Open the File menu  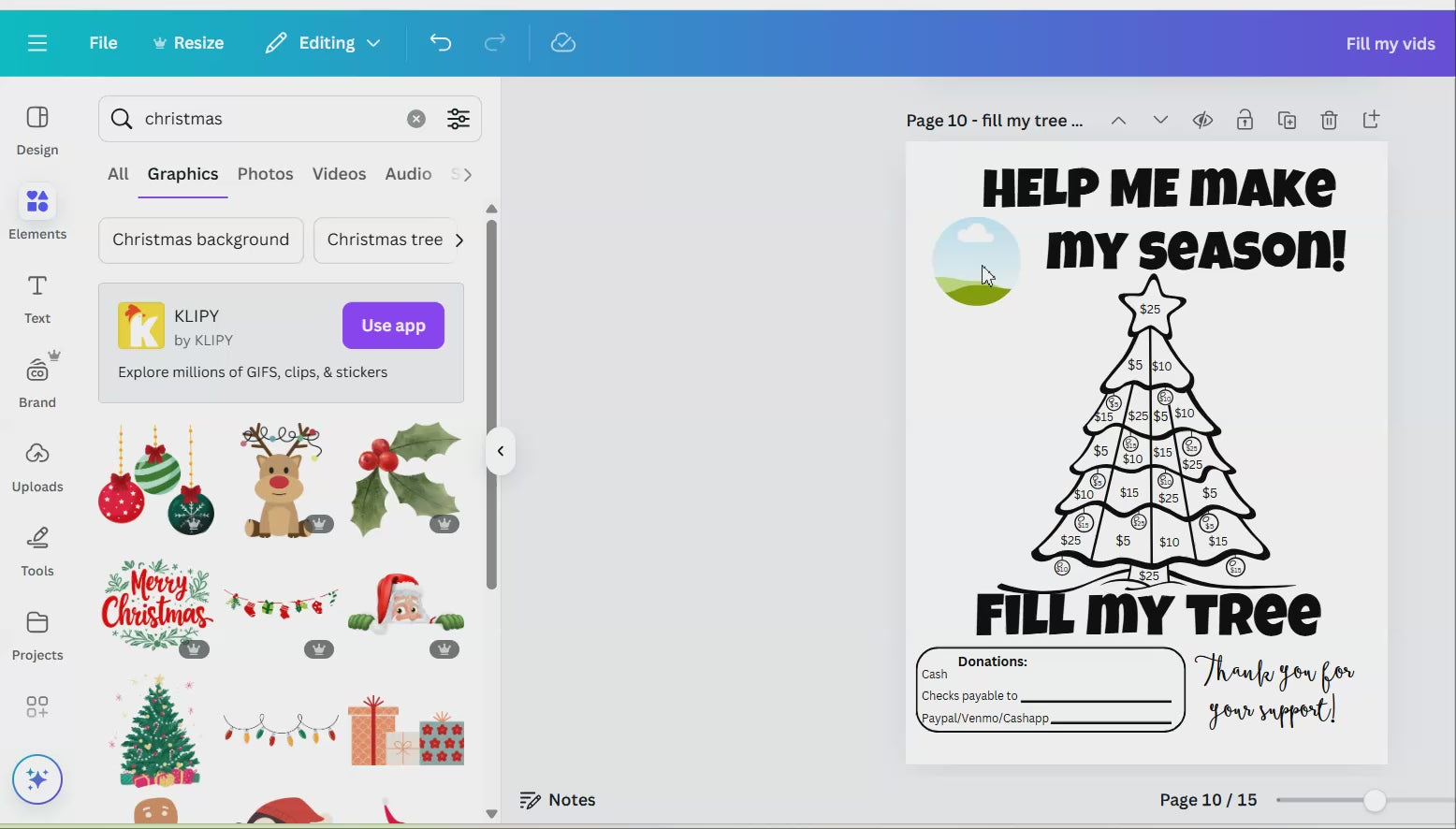pyautogui.click(x=103, y=43)
